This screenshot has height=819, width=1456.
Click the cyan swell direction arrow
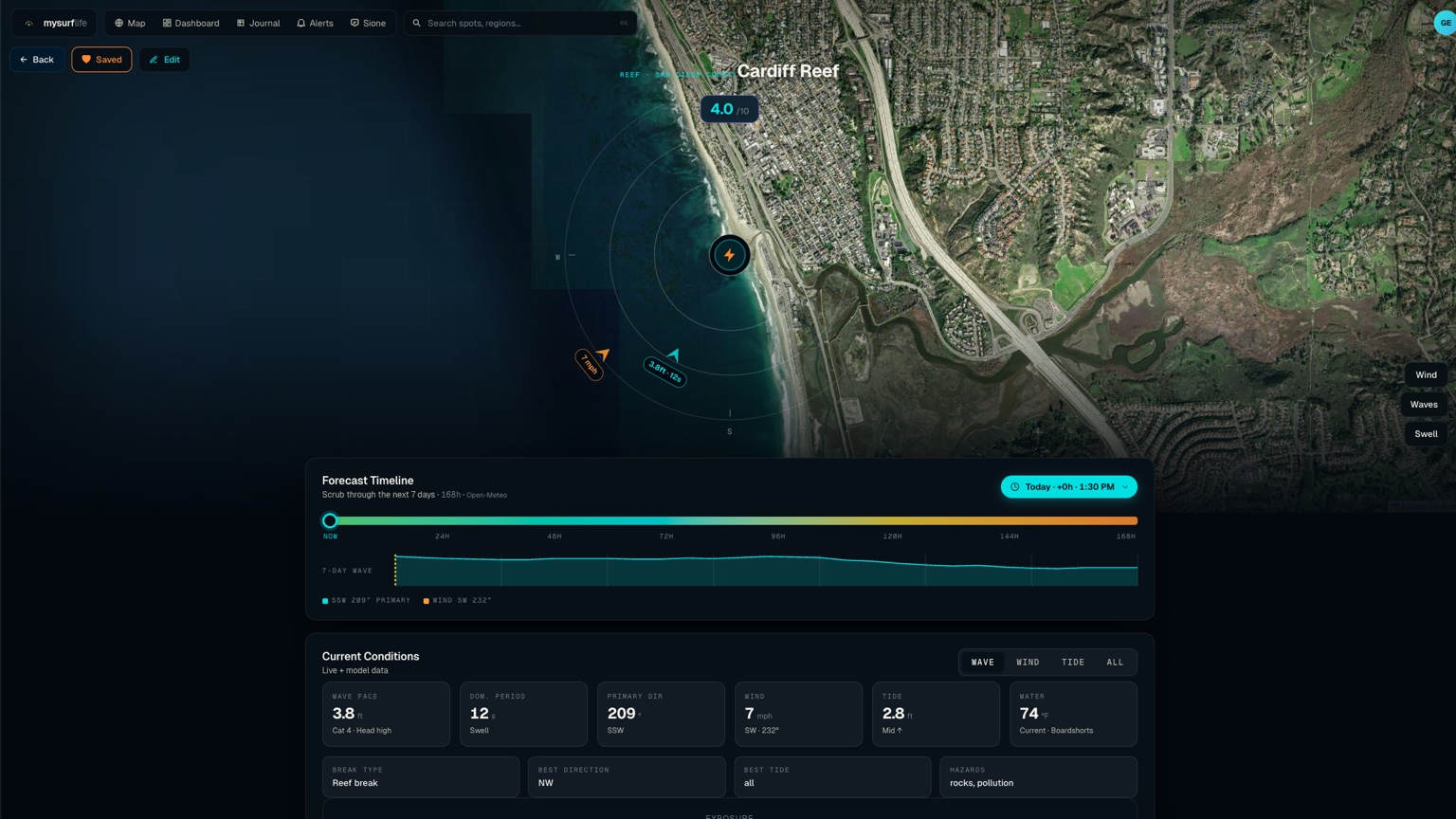point(673,355)
